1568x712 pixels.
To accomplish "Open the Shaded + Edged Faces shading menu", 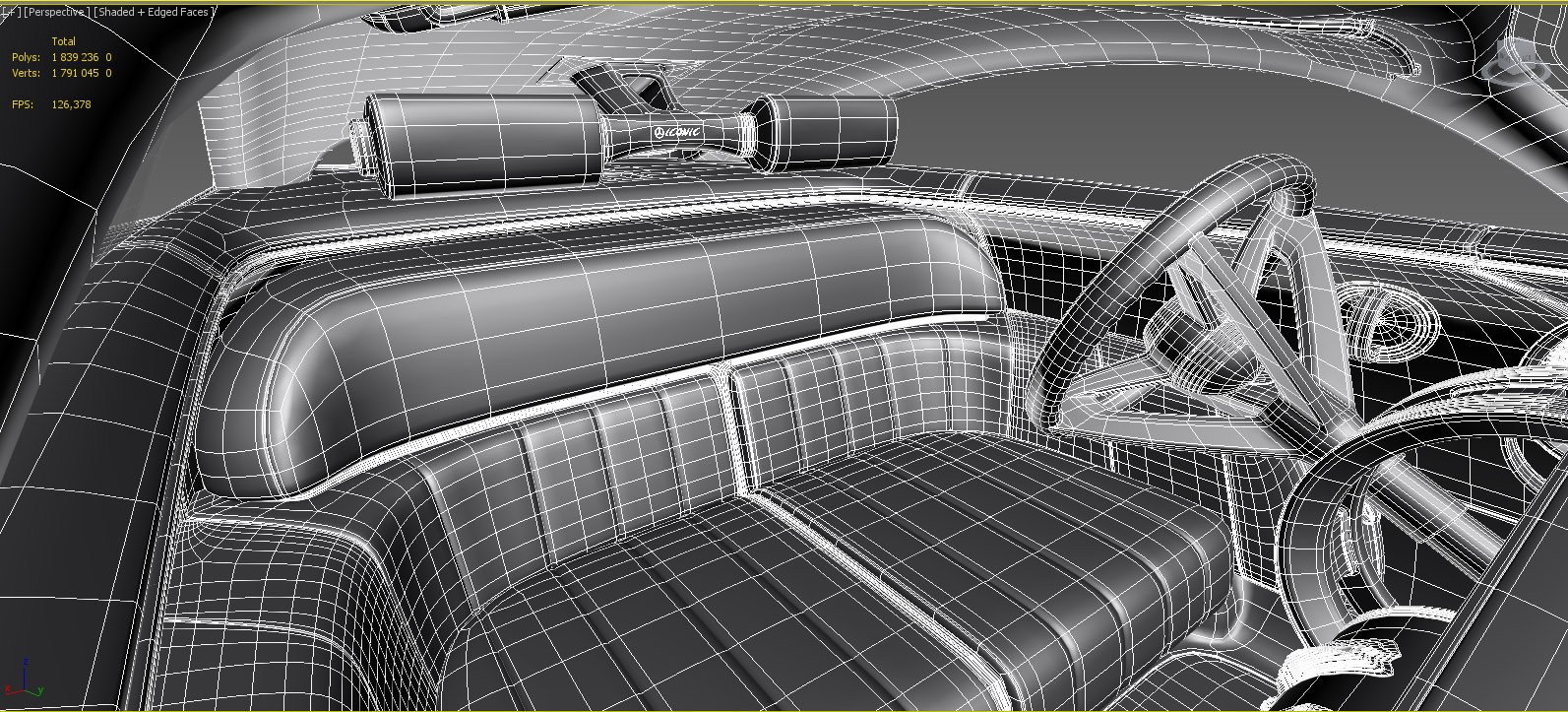I will tap(154, 12).
